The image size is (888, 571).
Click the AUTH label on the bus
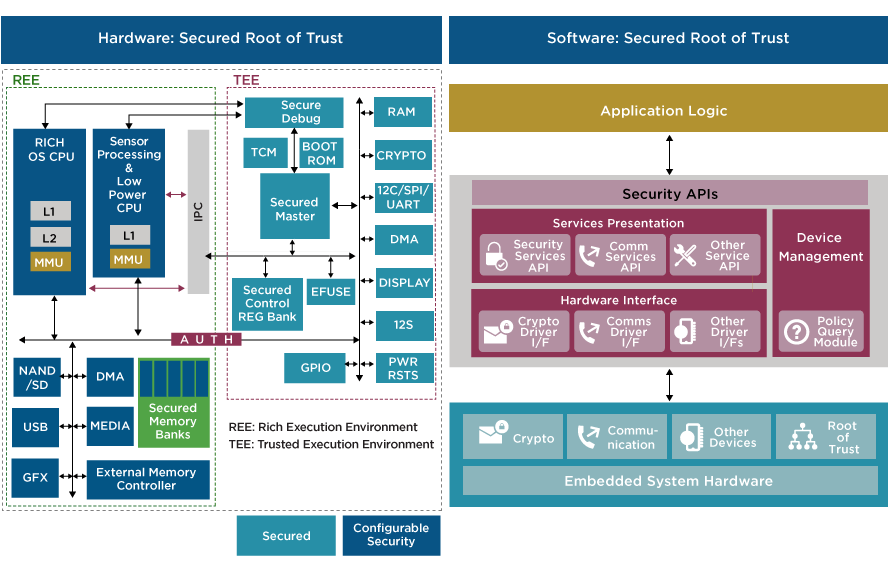pyautogui.click(x=205, y=340)
